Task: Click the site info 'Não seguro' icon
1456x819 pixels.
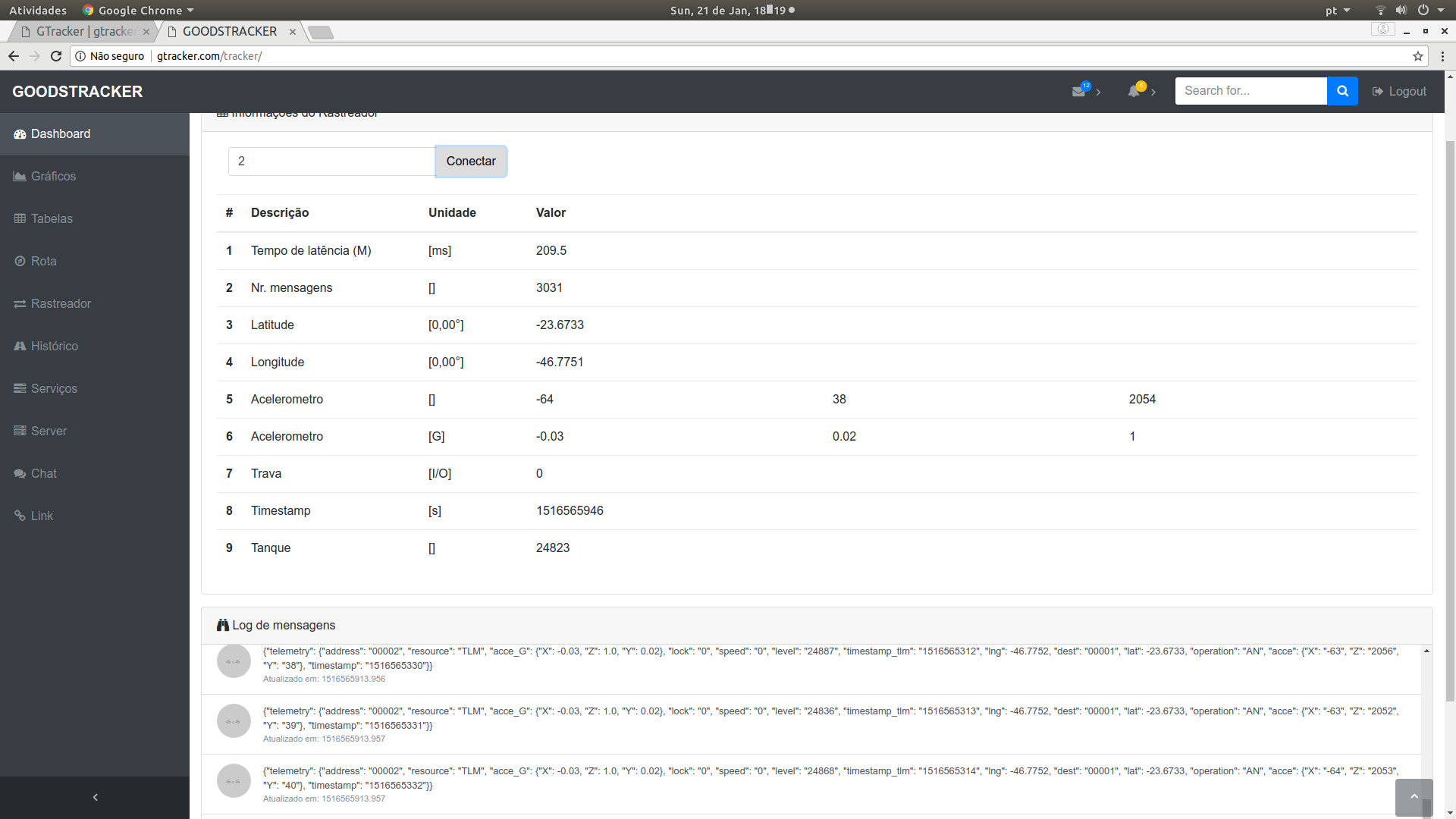Action: pos(80,56)
